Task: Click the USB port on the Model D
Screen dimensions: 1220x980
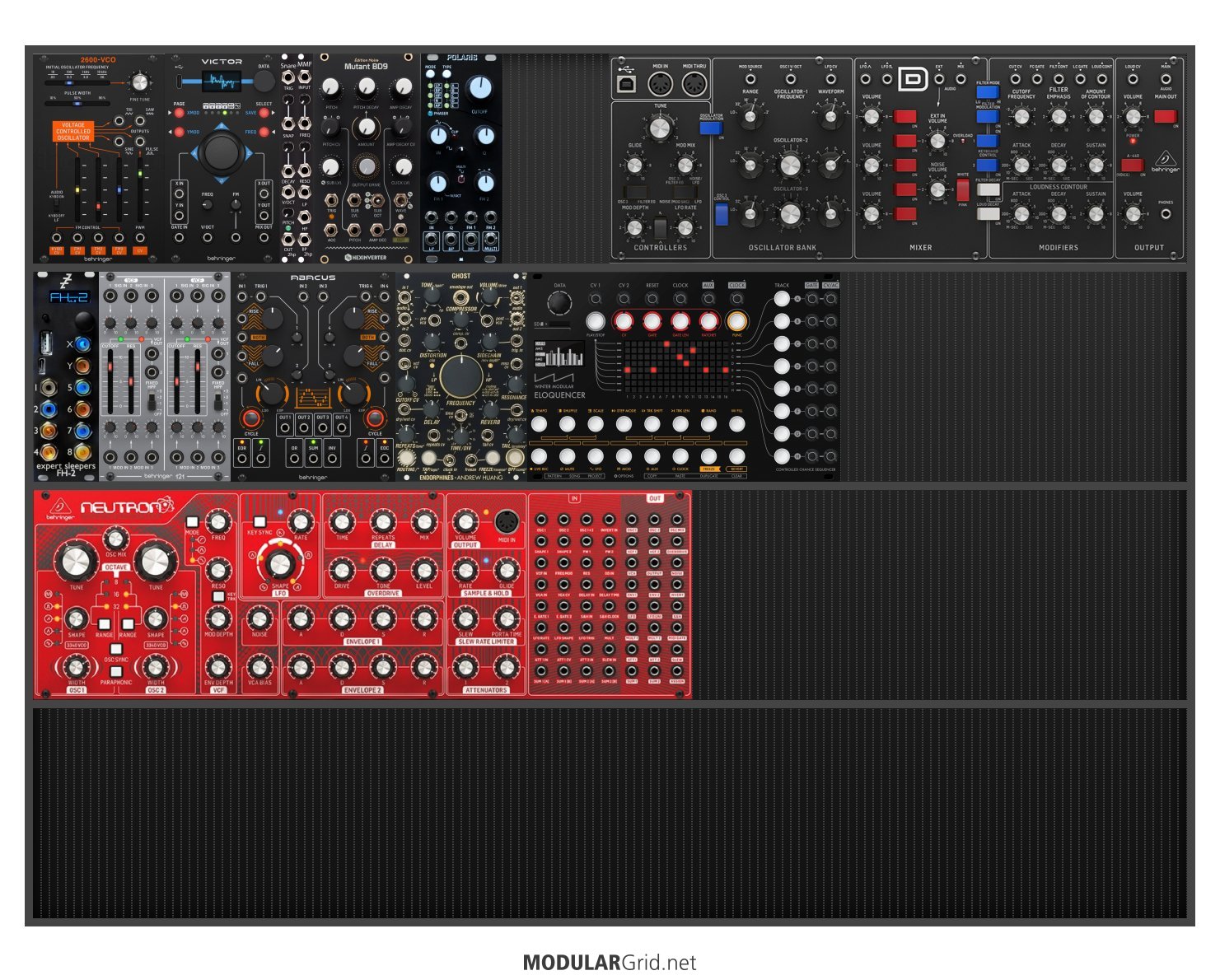Action: [625, 85]
